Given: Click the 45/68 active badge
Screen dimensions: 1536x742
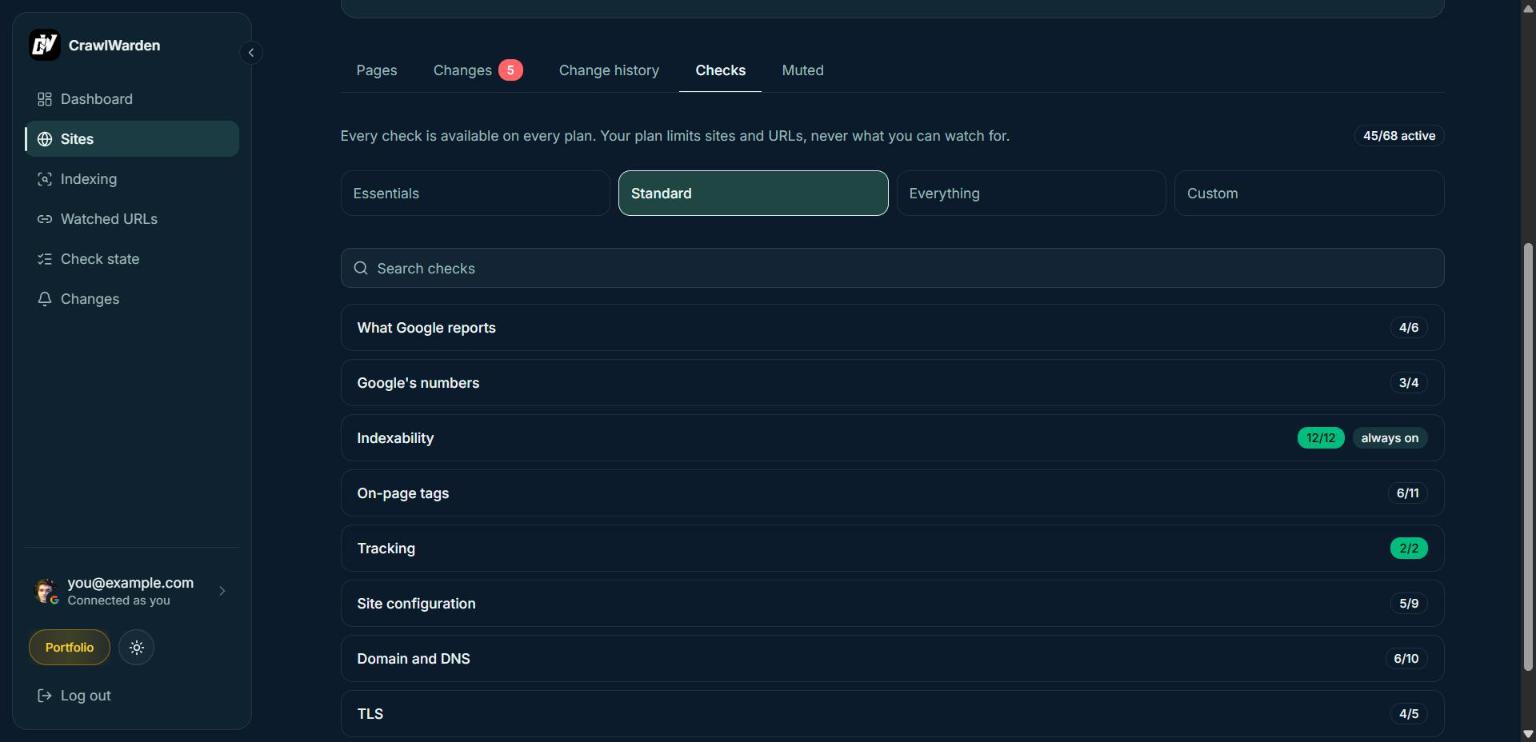Looking at the screenshot, I should [x=1399, y=136].
